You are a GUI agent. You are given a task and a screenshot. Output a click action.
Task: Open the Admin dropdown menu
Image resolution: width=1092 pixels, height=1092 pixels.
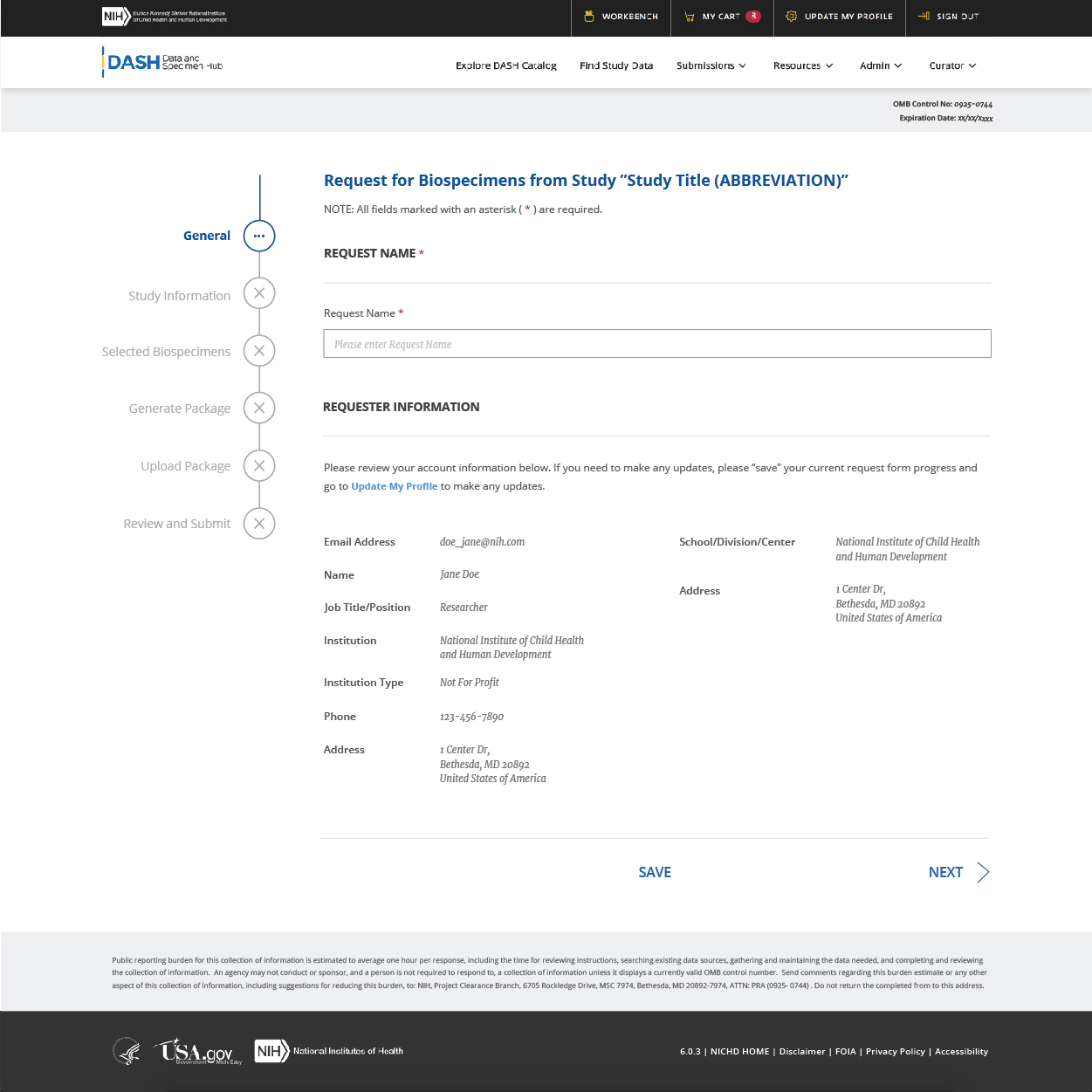tap(880, 65)
